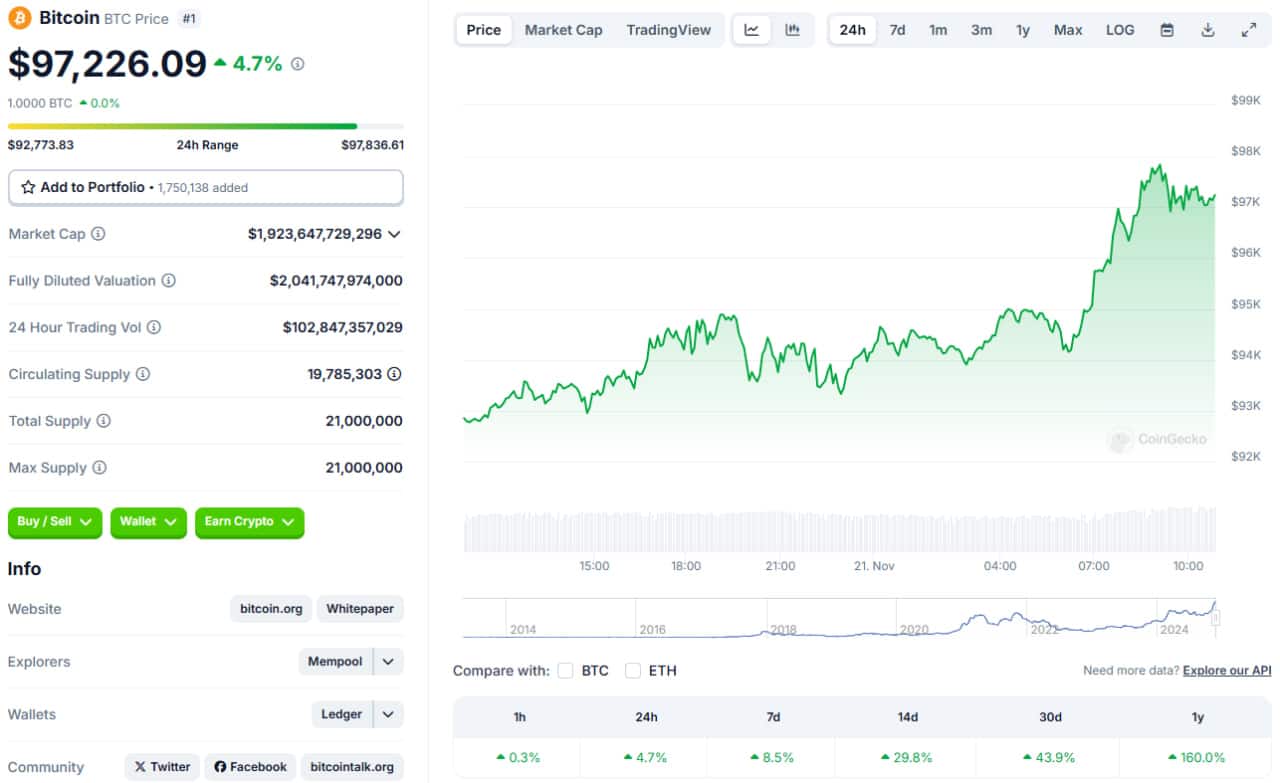Screen dimensions: 1280x783
Task: Toggle ETH comparison checkbox
Action: click(x=633, y=671)
